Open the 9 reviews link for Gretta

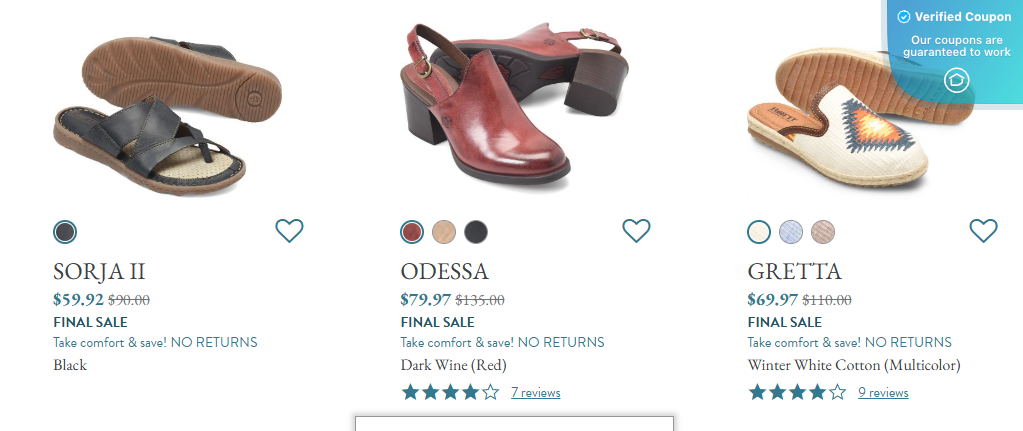883,393
